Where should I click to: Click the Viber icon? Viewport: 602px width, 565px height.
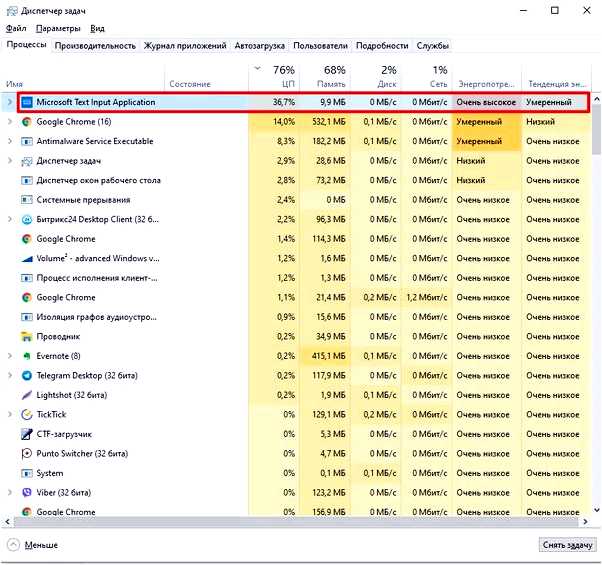pos(26,492)
